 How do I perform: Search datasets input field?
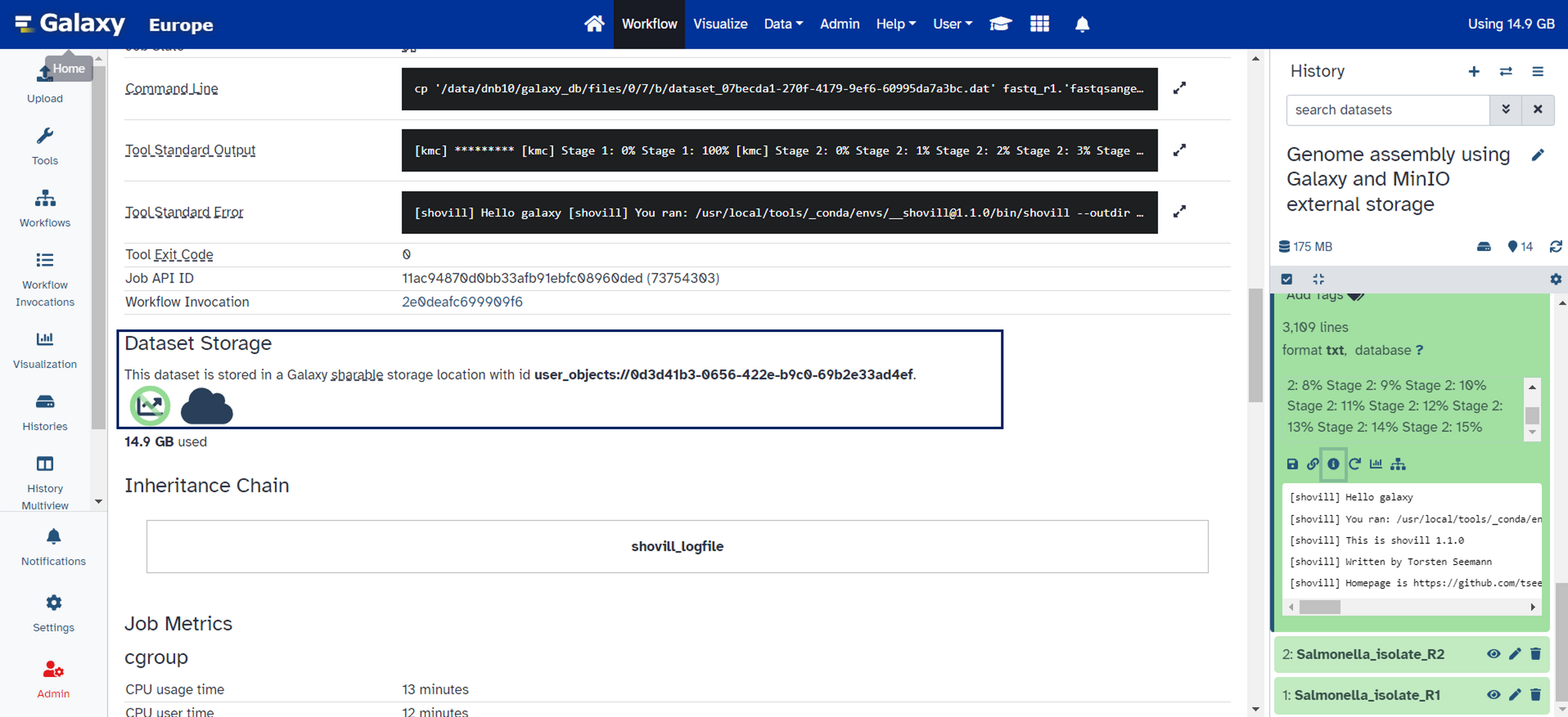click(x=1389, y=110)
